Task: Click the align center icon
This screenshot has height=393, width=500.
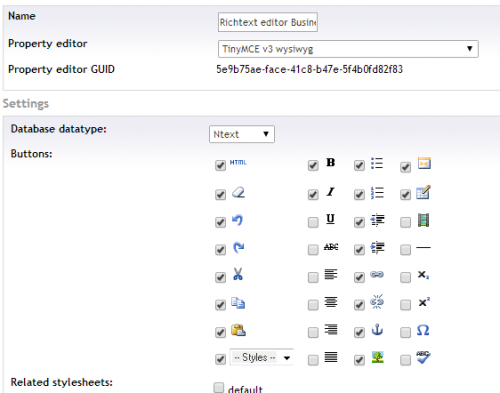Action: click(331, 302)
